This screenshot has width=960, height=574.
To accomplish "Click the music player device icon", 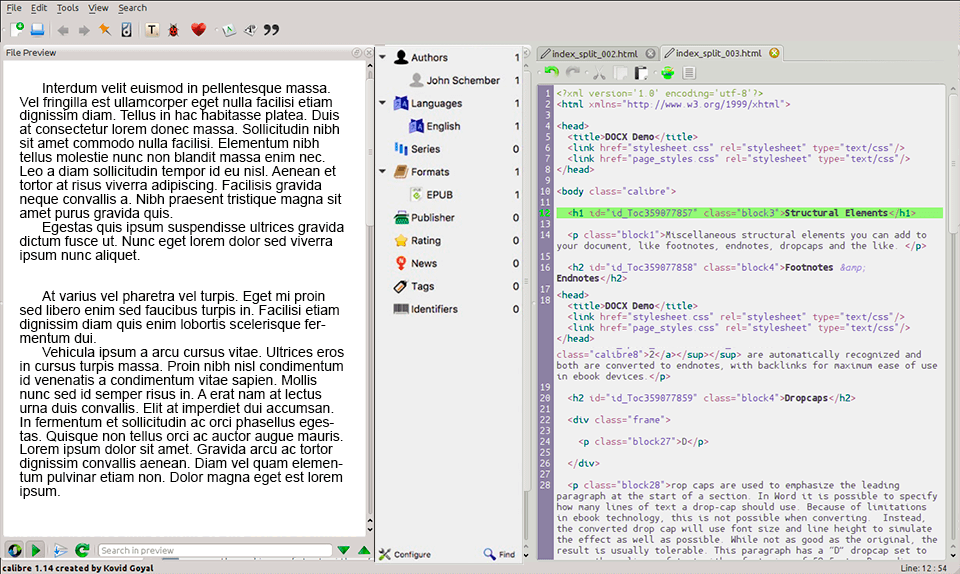I will 126,29.
